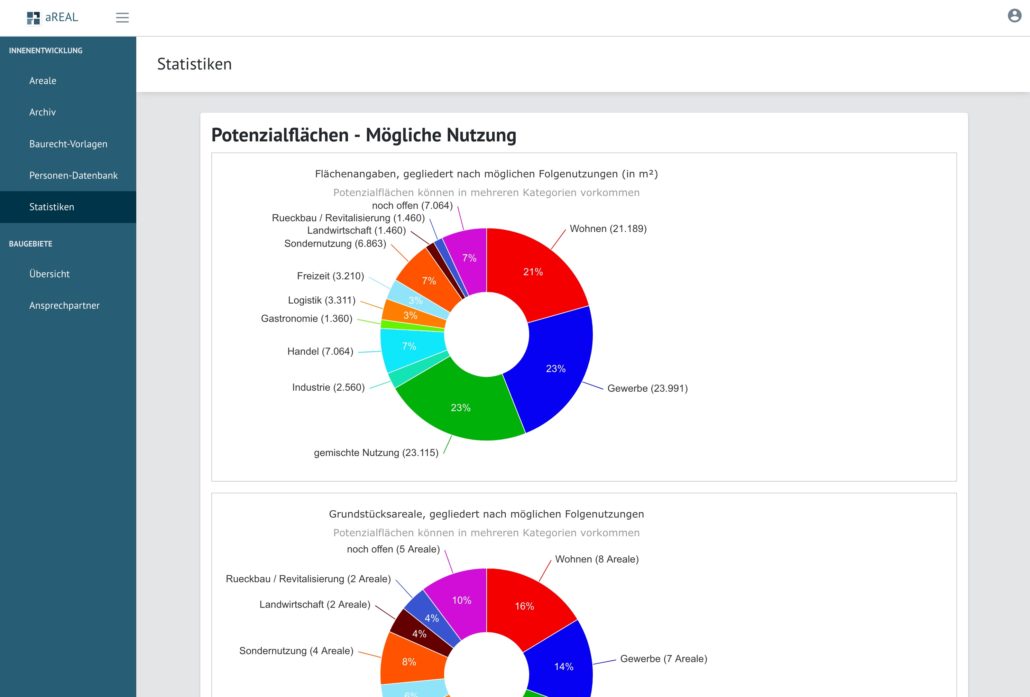
Task: Click the dark-red Landwirtschaft 4% slice
Action: coord(418,633)
